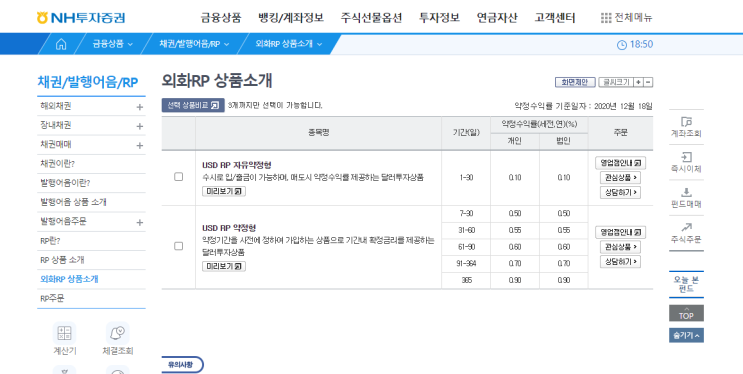Open 주식선물옵션 top menu
The height and width of the screenshot is (374, 743).
(x=372, y=18)
